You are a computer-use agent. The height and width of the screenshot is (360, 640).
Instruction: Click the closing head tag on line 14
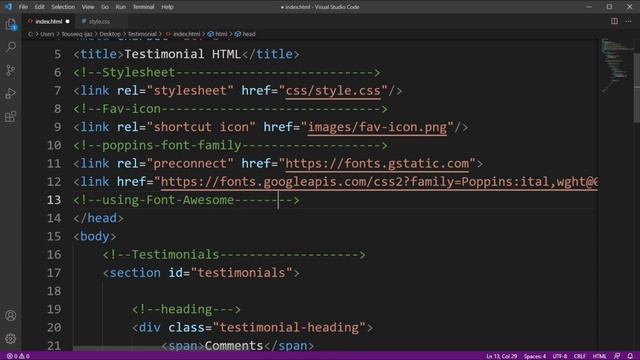tap(98, 218)
